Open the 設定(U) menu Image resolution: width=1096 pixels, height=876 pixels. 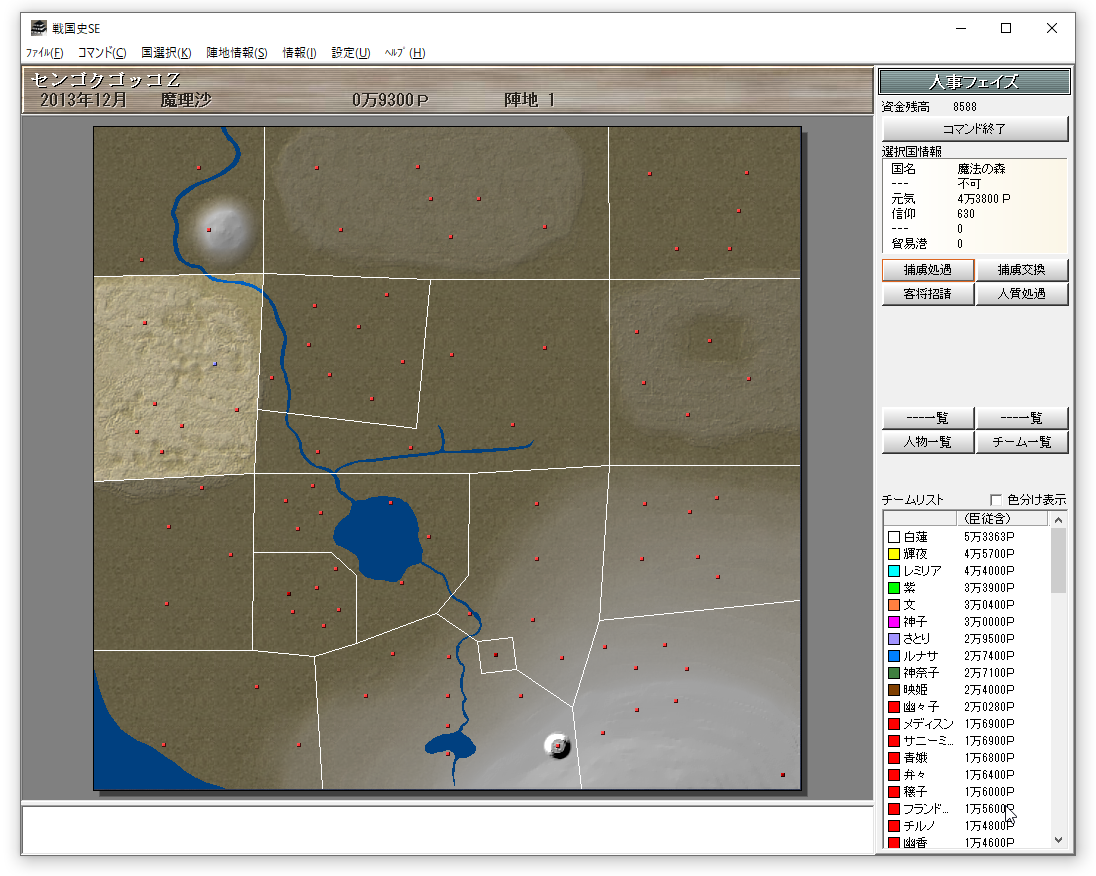pyautogui.click(x=350, y=53)
